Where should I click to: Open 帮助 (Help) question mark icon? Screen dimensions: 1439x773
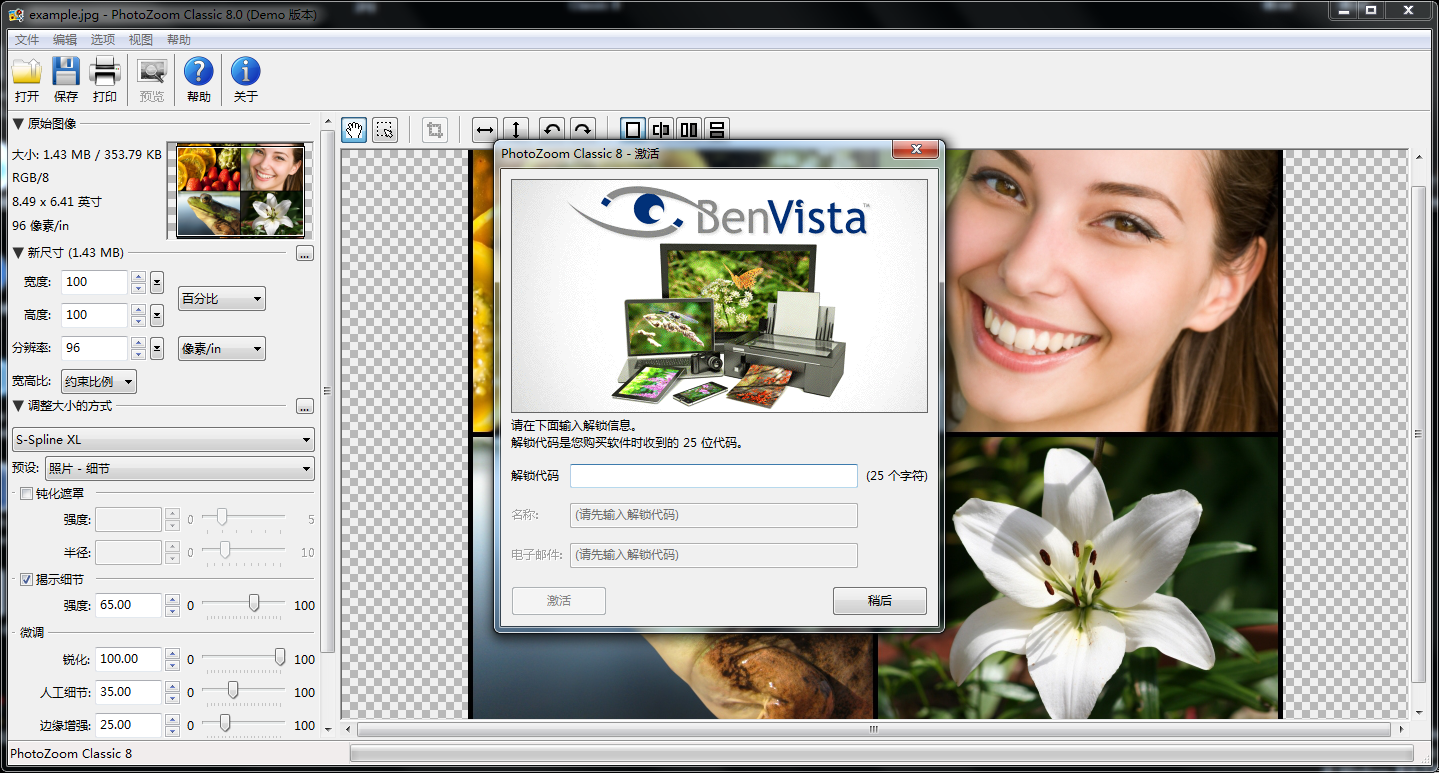coord(199,72)
